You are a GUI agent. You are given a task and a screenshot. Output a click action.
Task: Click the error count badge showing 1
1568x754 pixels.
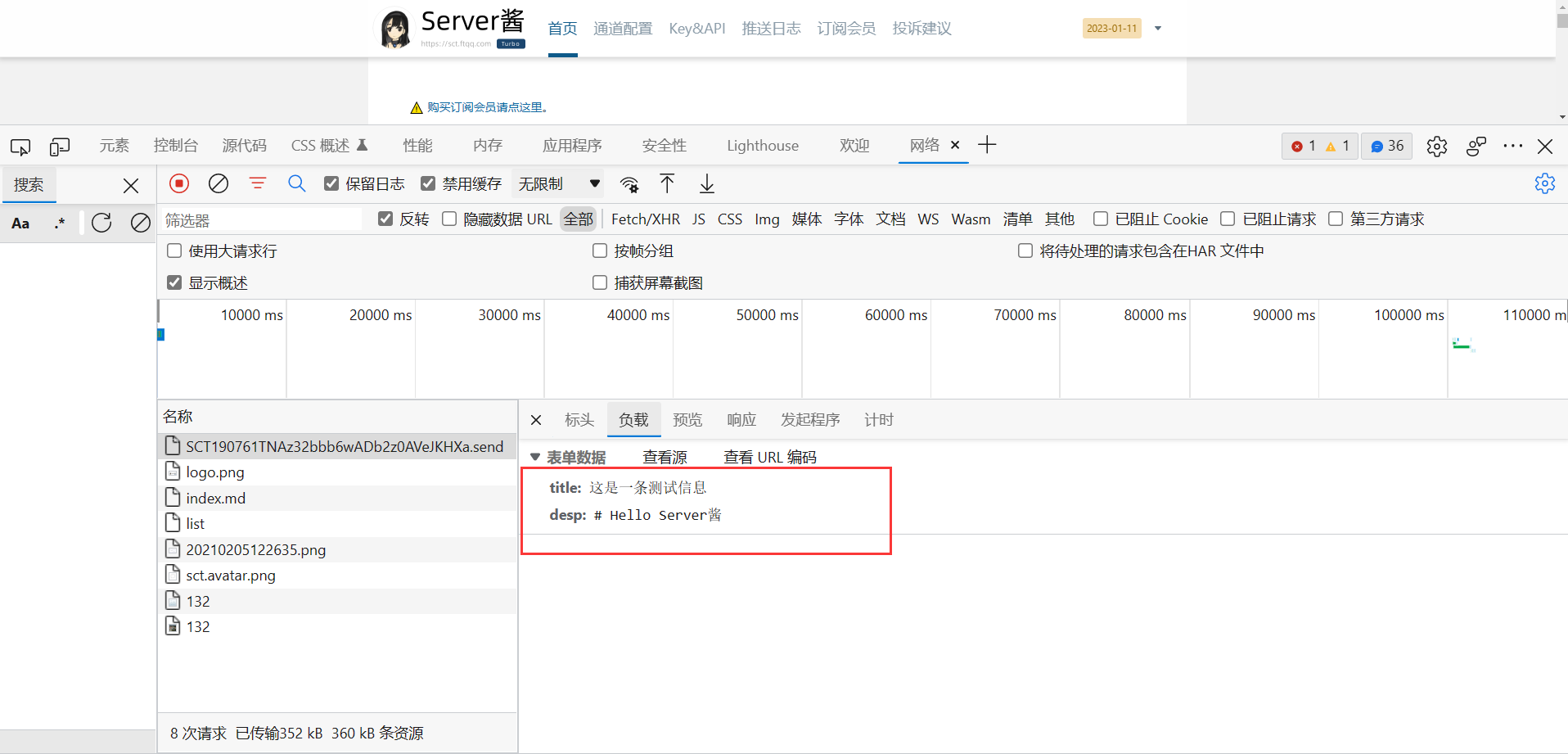pos(1303,146)
